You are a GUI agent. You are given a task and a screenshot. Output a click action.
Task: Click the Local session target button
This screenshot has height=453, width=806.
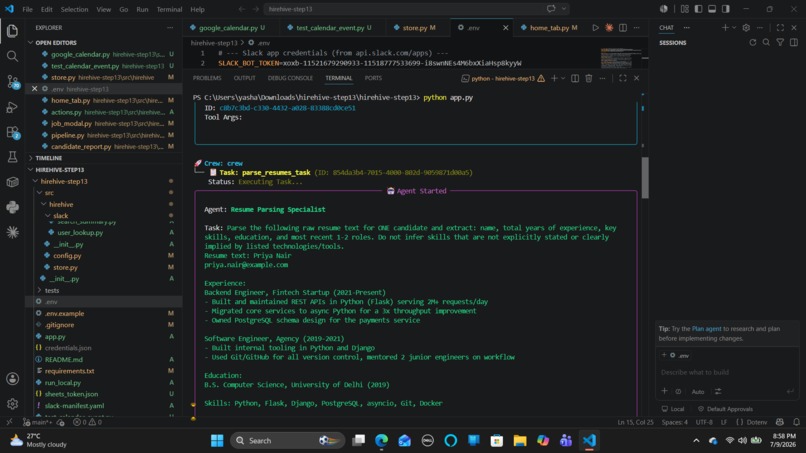point(673,409)
